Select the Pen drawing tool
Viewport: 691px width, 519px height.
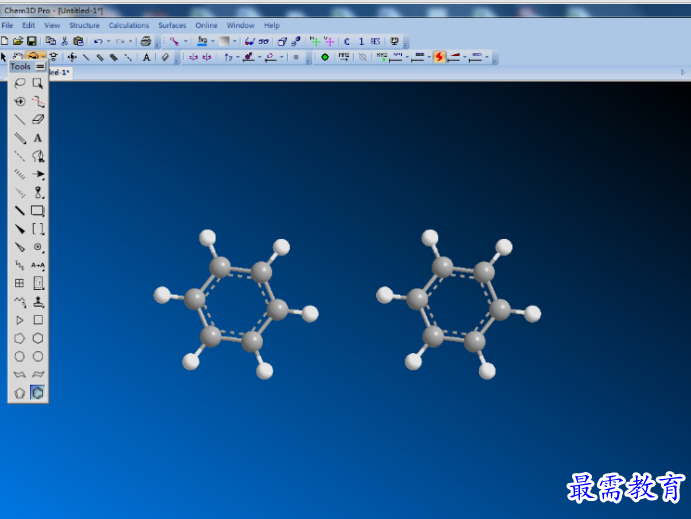coord(38,156)
